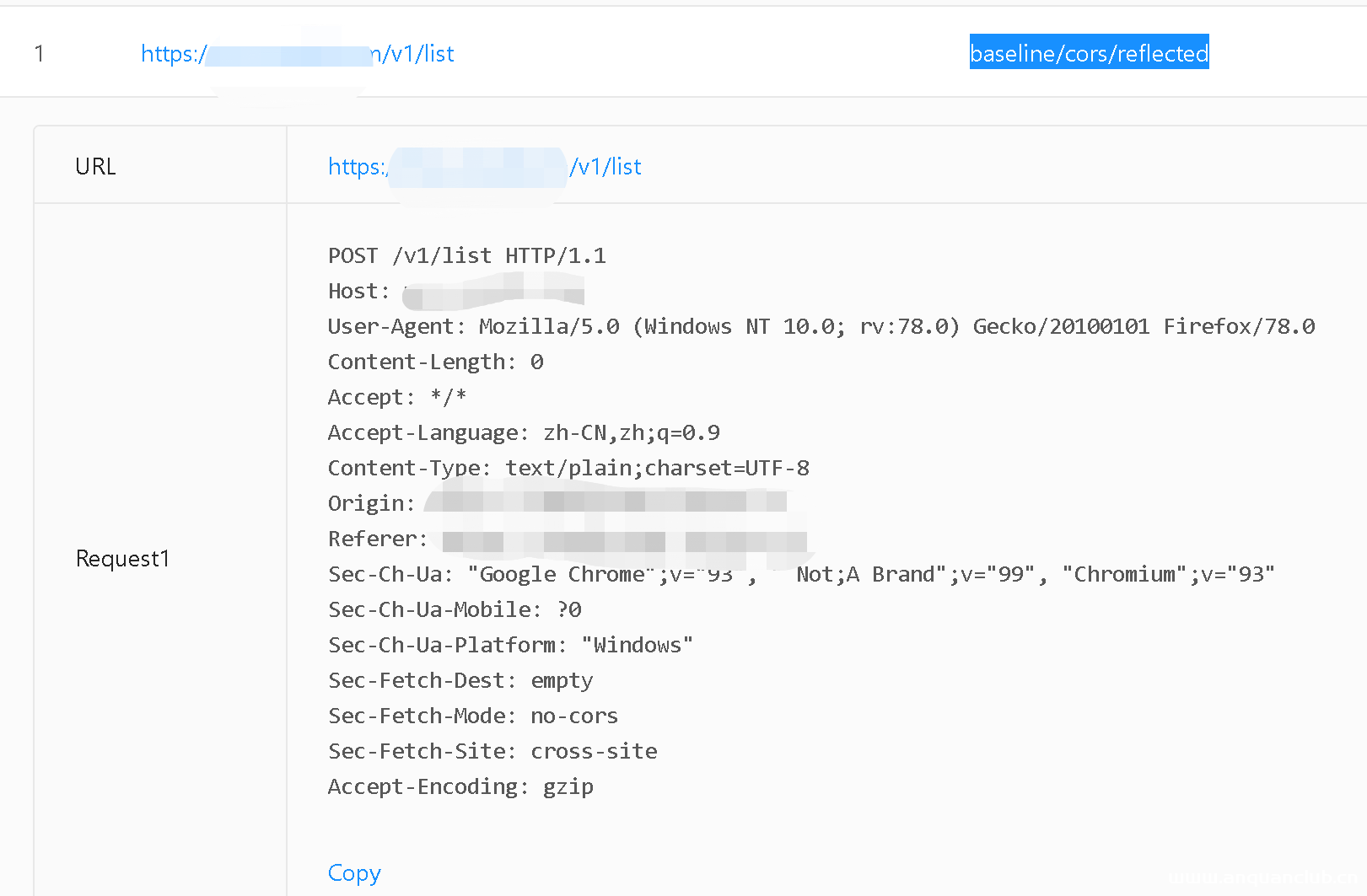Click the blurred Host header value
1367x896 pixels.
coord(493,293)
